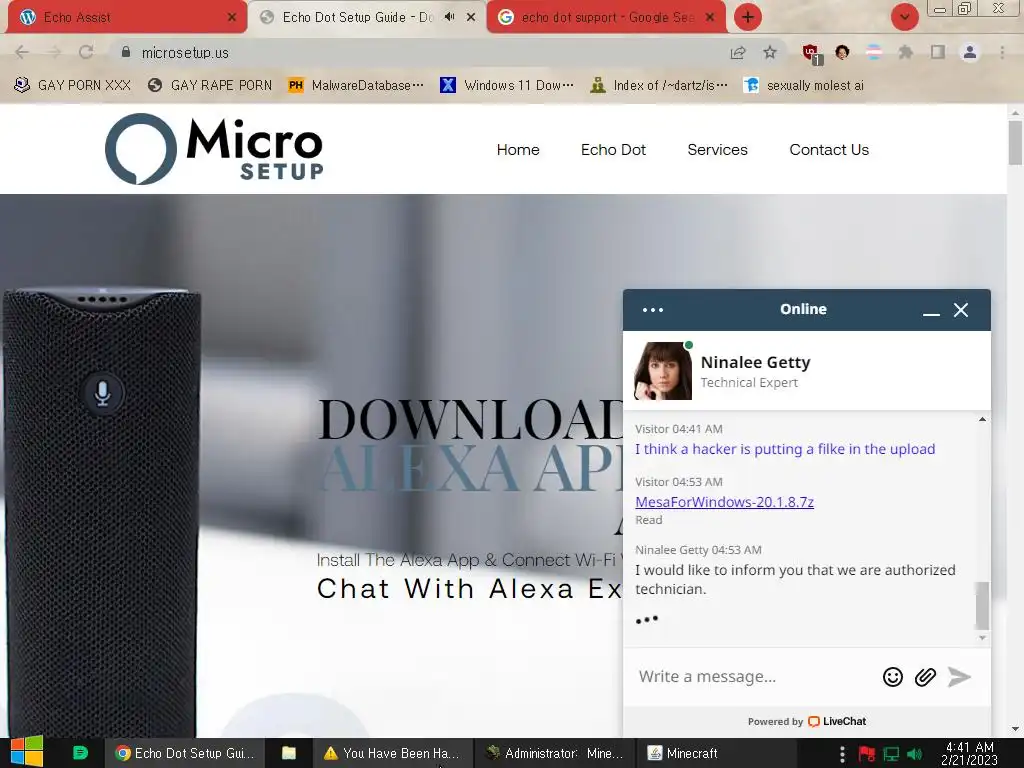This screenshot has width=1024, height=768.
Task: Open a new browser tab with plus button
Action: (x=748, y=17)
